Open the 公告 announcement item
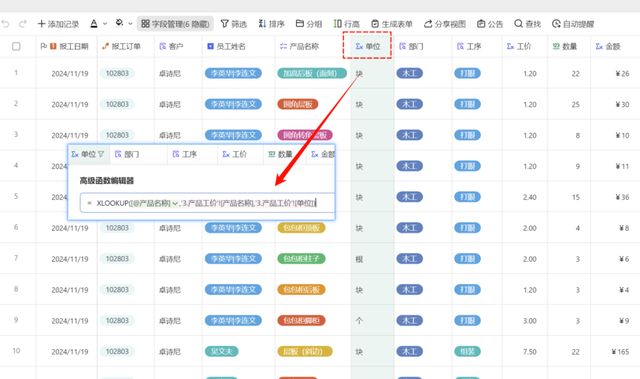640x379 pixels. (490, 24)
